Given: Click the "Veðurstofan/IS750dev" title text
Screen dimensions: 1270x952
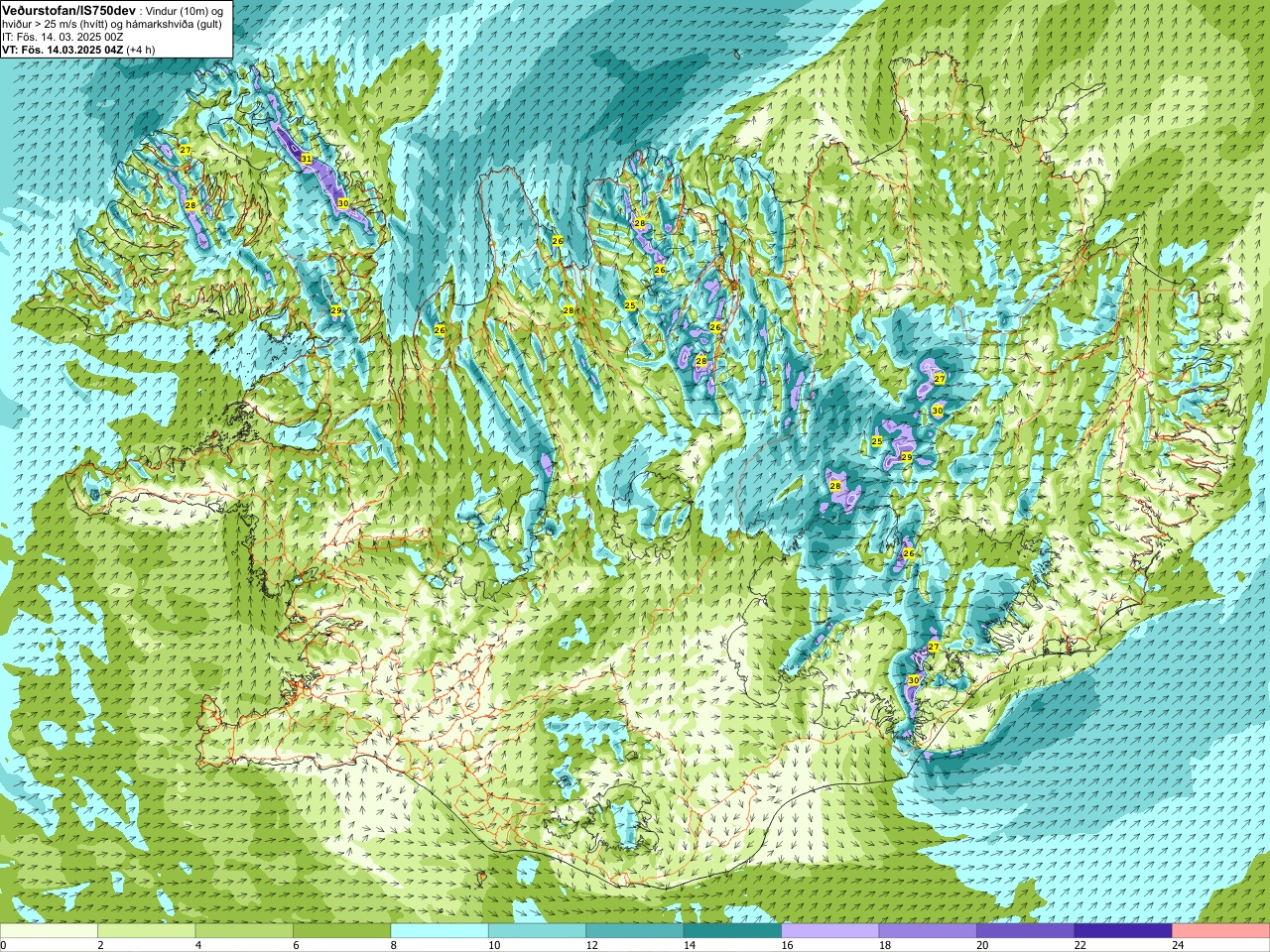Looking at the screenshot, I should [68, 10].
